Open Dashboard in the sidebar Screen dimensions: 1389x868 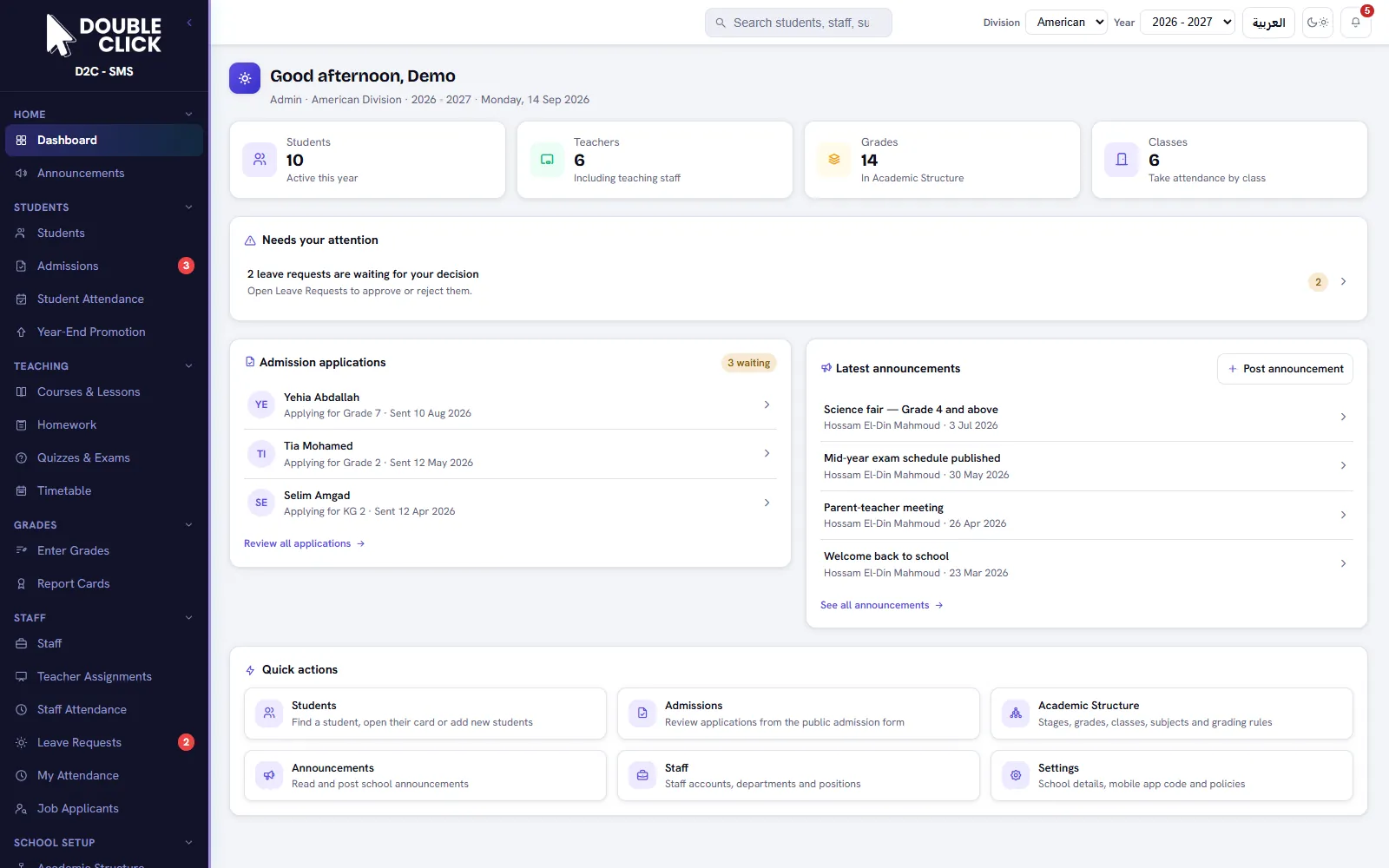pyautogui.click(x=104, y=140)
